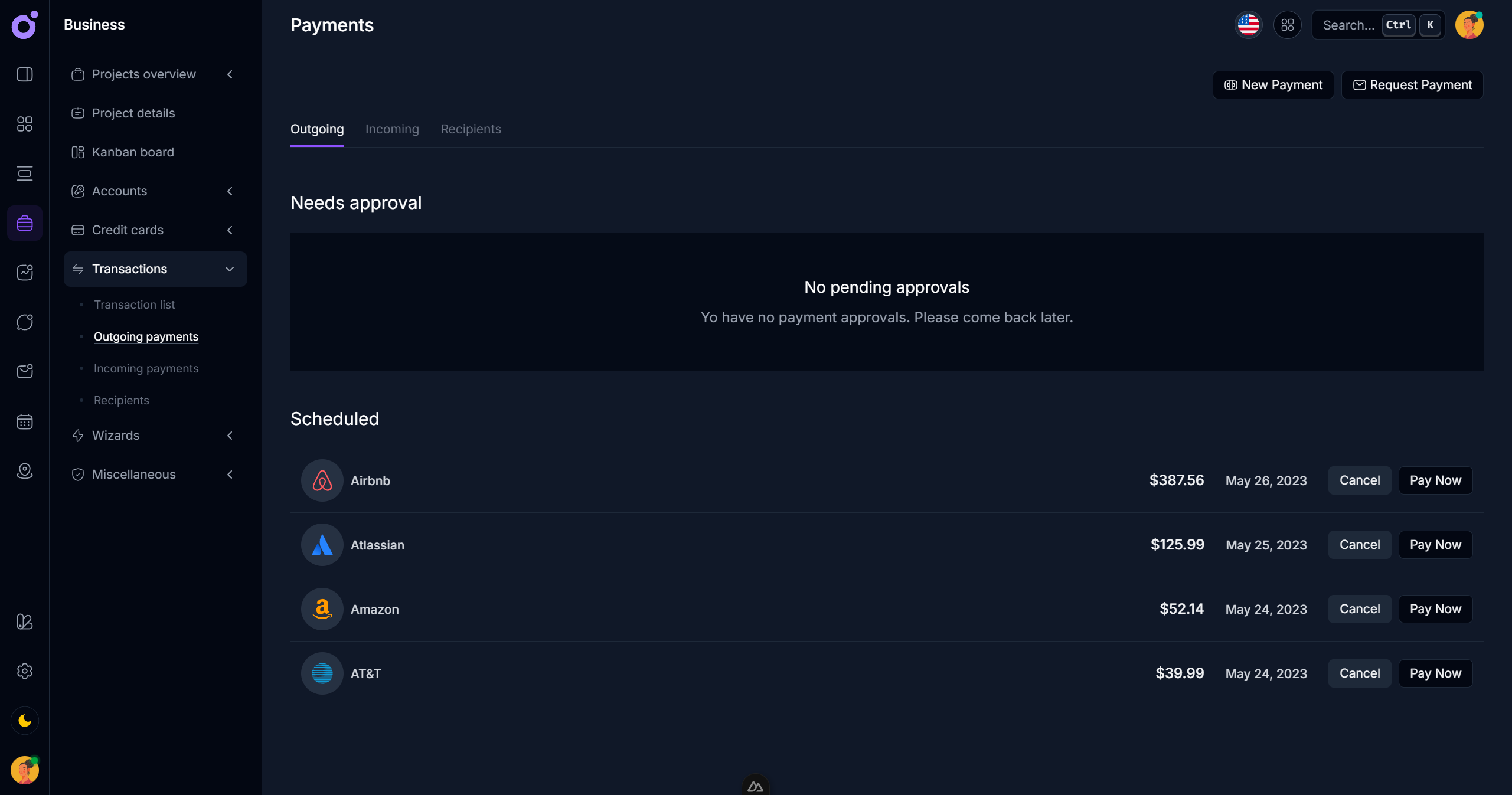1512x795 pixels.
Task: Collapse the Transactions menu
Action: tap(230, 269)
